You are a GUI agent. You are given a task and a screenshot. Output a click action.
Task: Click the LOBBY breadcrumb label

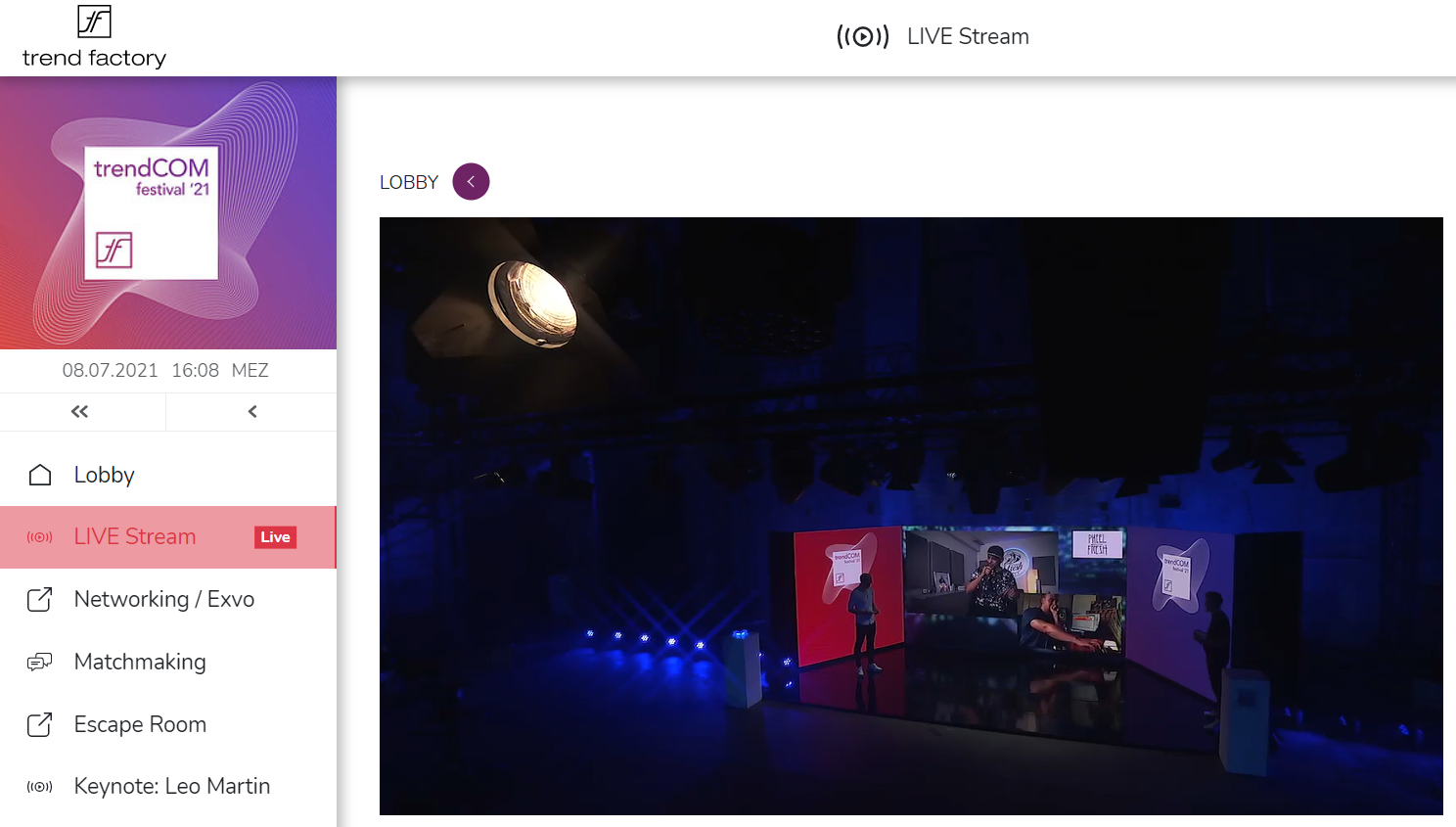pyautogui.click(x=409, y=183)
